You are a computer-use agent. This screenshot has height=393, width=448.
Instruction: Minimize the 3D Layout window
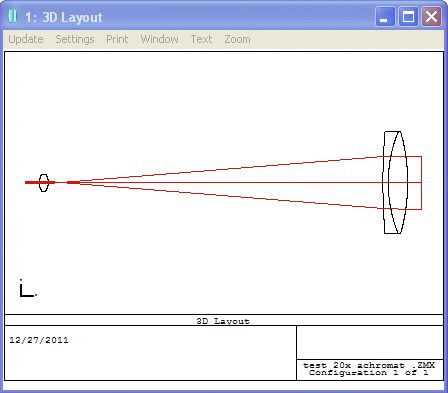click(385, 17)
